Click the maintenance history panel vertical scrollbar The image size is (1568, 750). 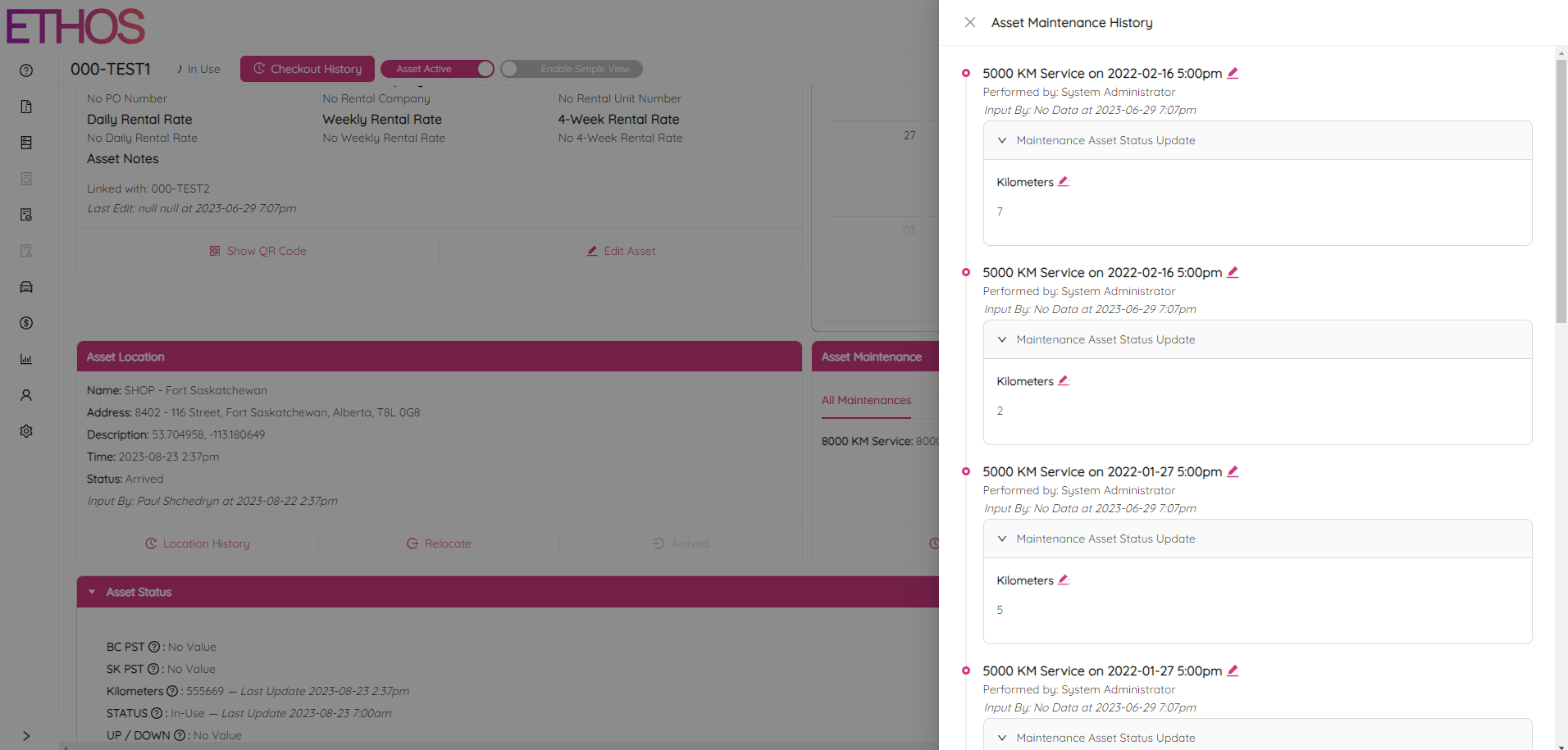pyautogui.click(x=1561, y=190)
